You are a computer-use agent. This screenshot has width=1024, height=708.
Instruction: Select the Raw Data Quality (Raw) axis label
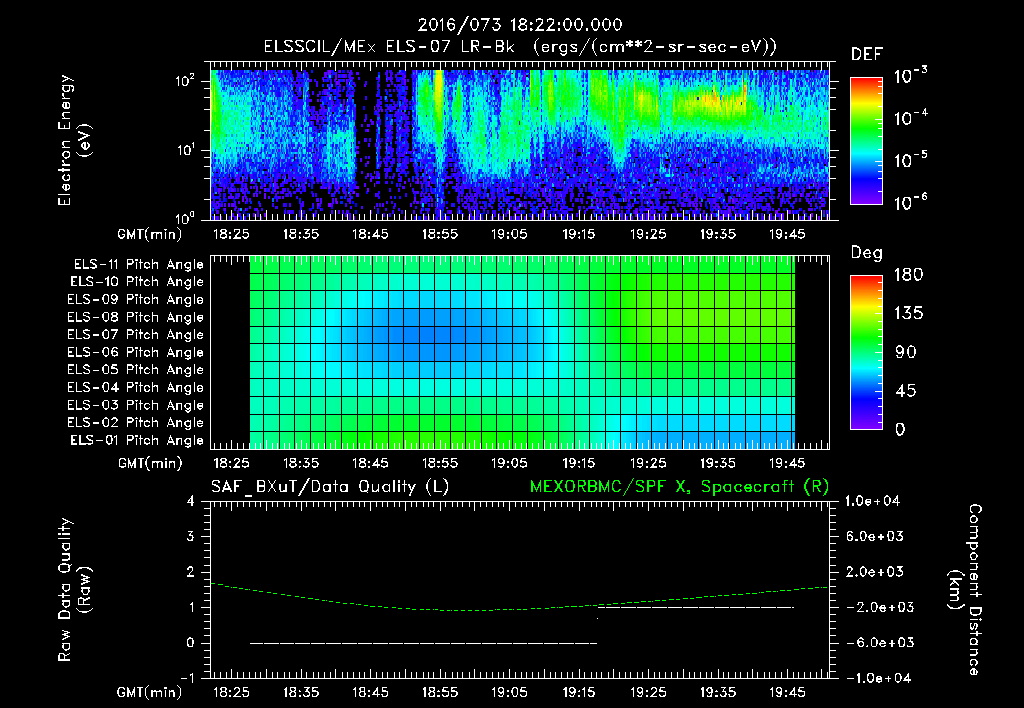point(74,590)
